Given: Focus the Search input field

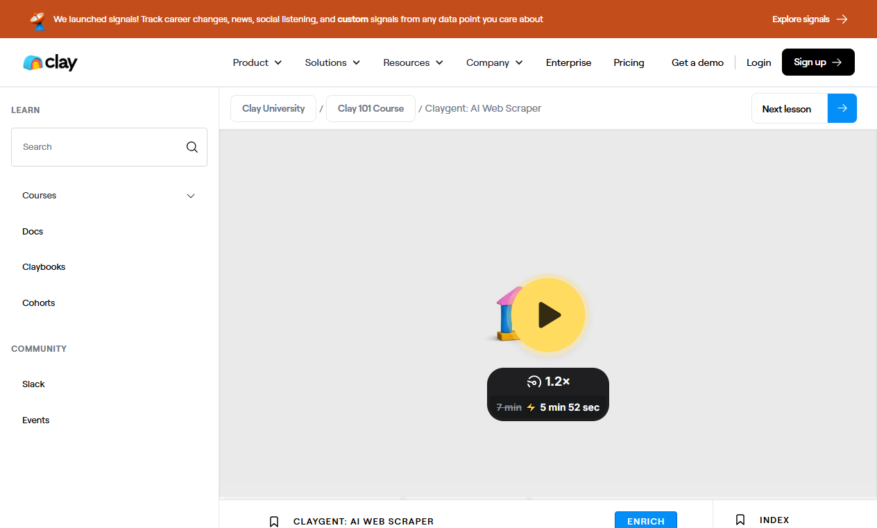Looking at the screenshot, I should (109, 147).
